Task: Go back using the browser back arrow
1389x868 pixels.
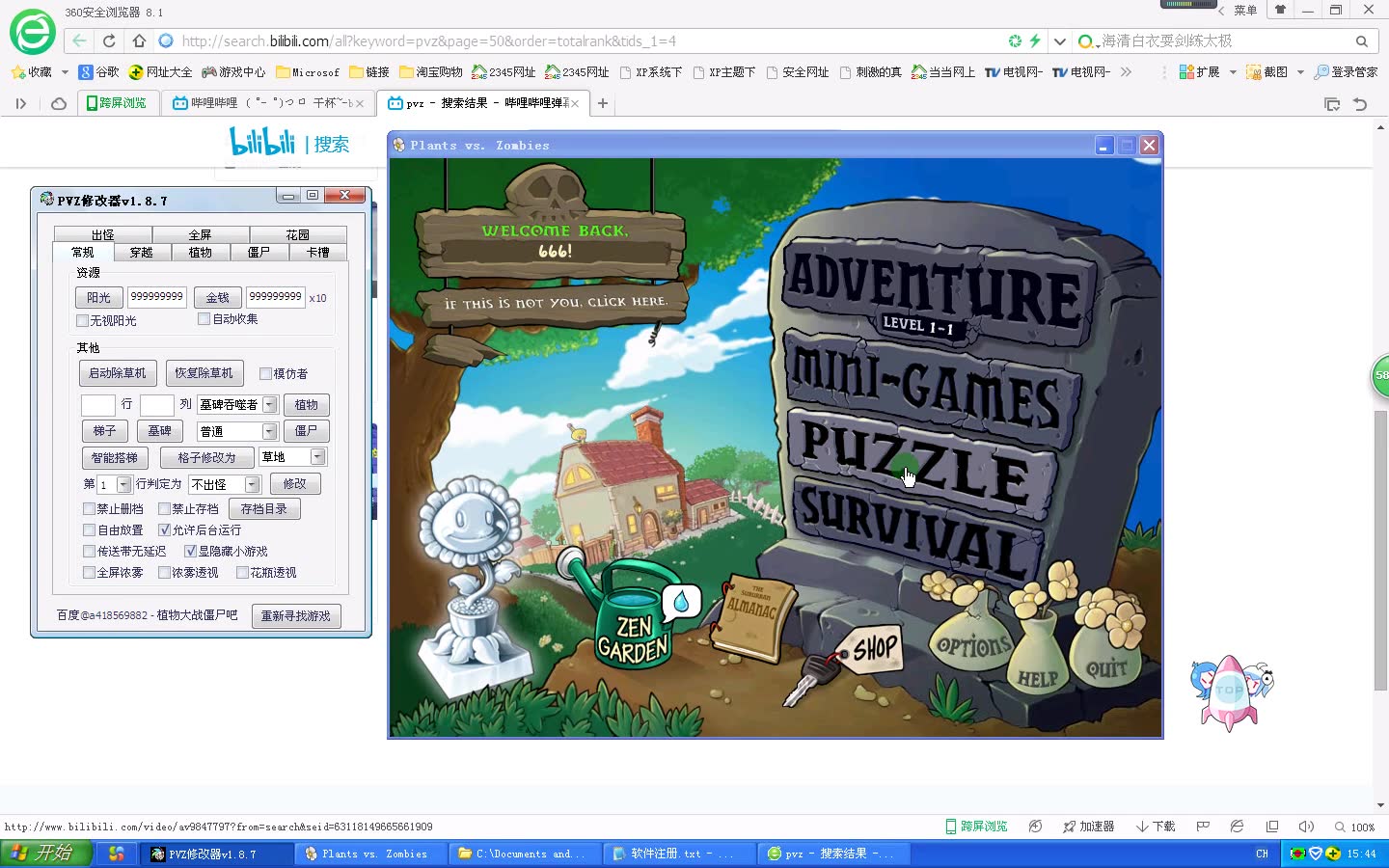Action: [x=79, y=41]
